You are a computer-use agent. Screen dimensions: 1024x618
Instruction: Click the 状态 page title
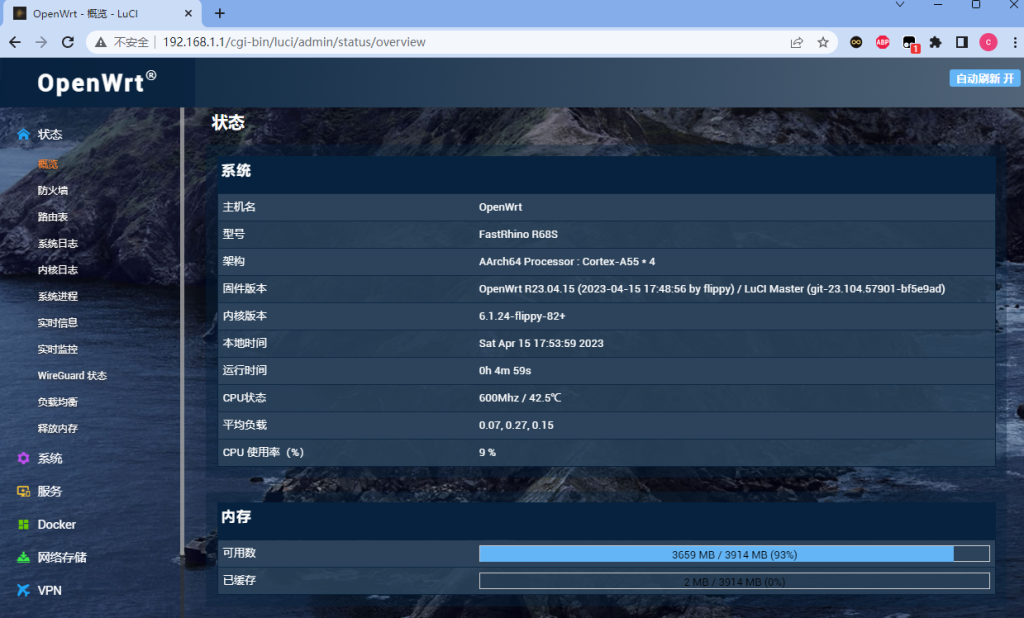pos(228,123)
